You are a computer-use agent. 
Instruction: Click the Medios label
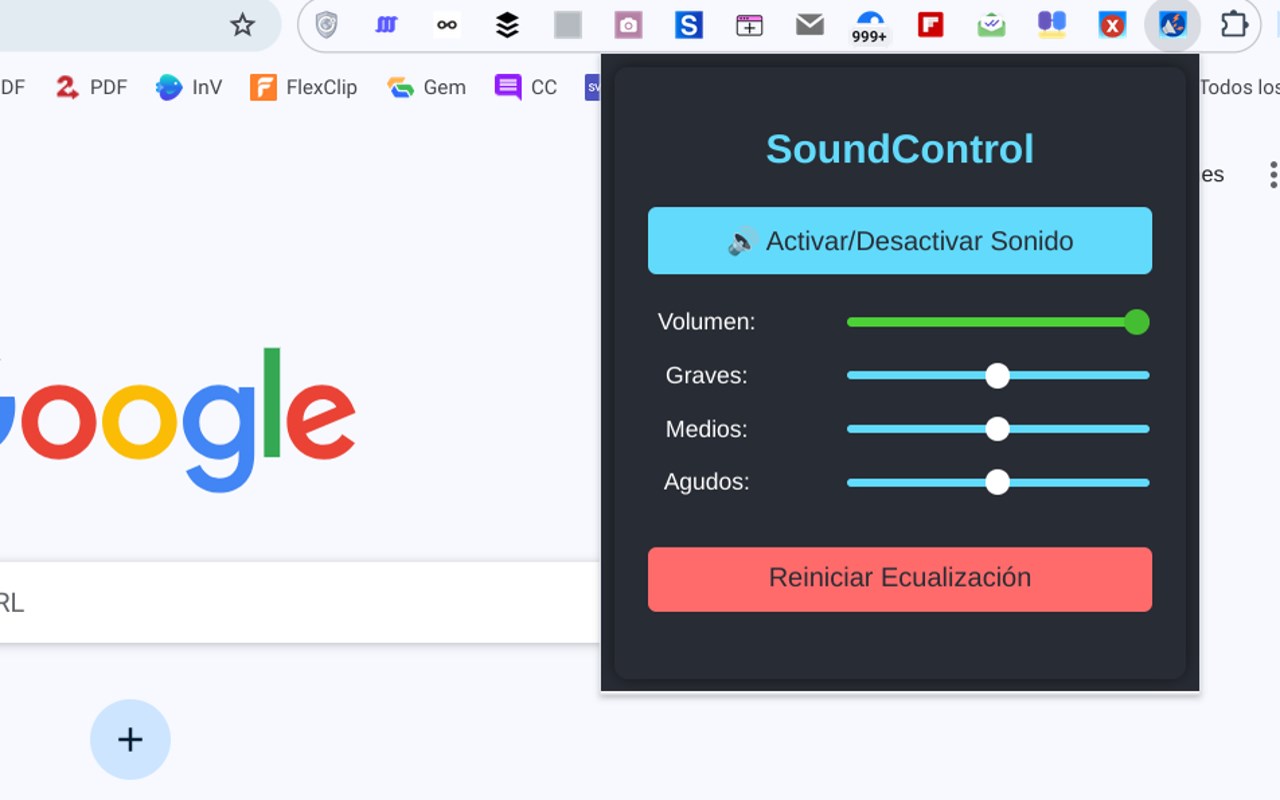(707, 429)
